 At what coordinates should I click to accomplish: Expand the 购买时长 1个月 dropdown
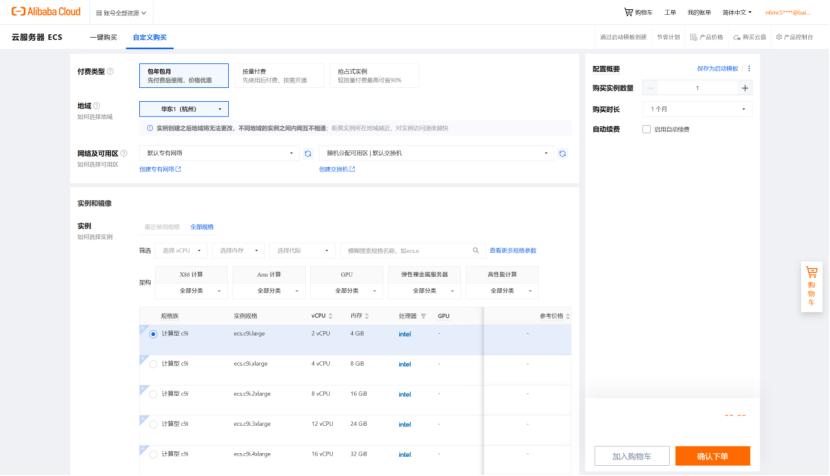click(x=698, y=108)
